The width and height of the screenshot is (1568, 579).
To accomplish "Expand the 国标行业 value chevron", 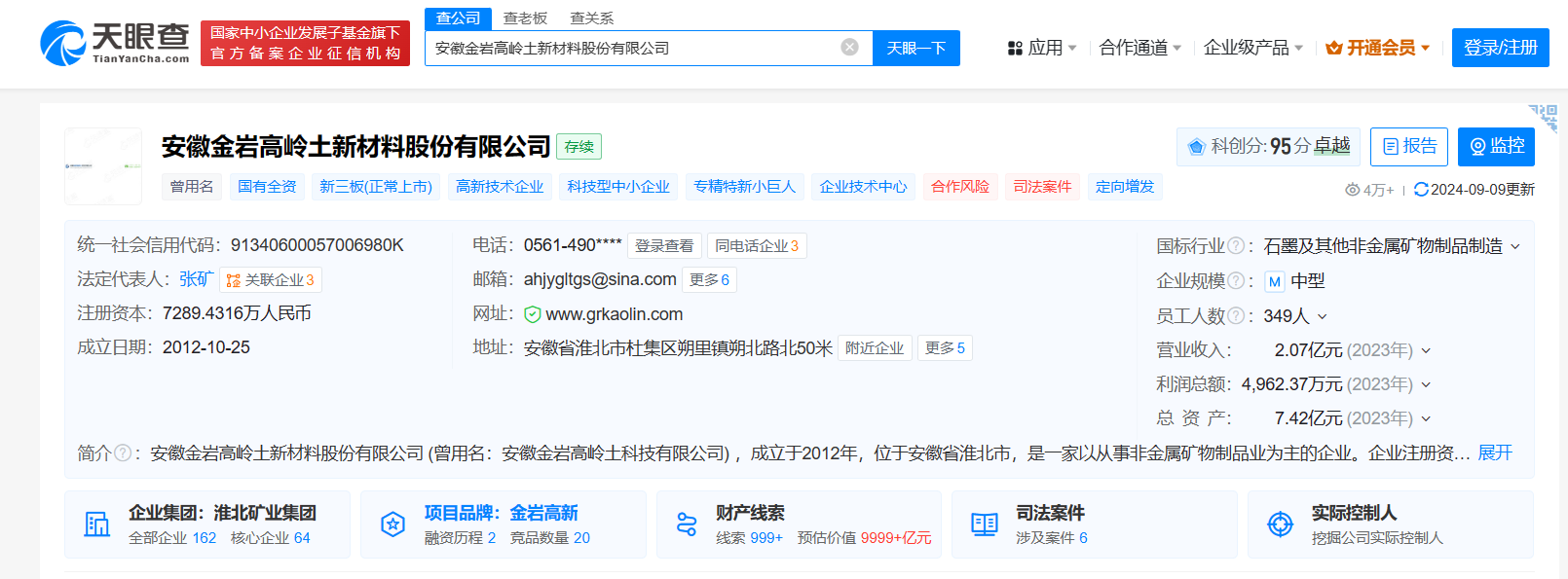I will pyautogui.click(x=1514, y=247).
